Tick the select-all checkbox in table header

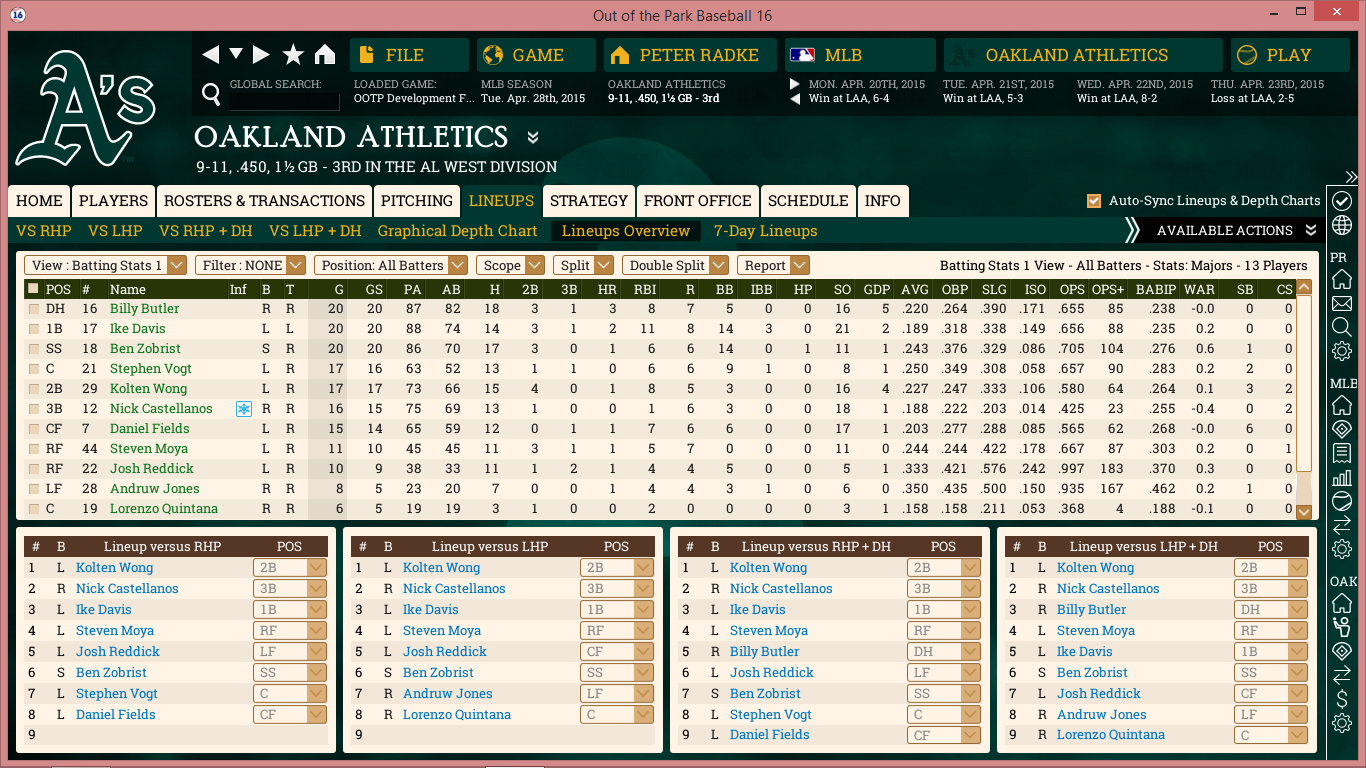click(x=34, y=289)
